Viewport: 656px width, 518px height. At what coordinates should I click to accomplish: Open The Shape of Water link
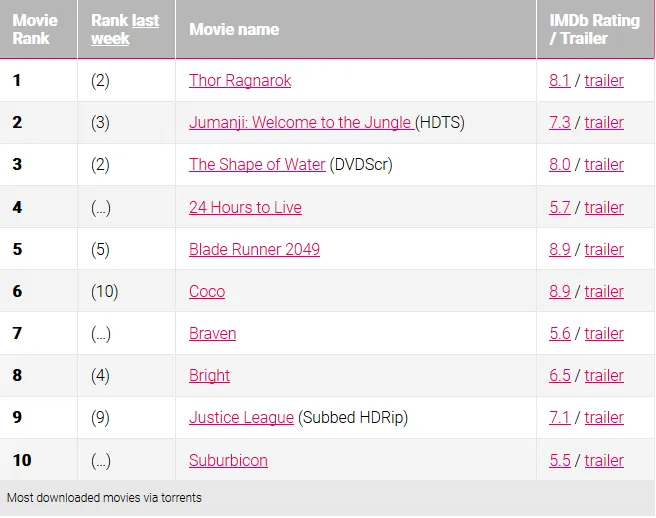point(257,164)
